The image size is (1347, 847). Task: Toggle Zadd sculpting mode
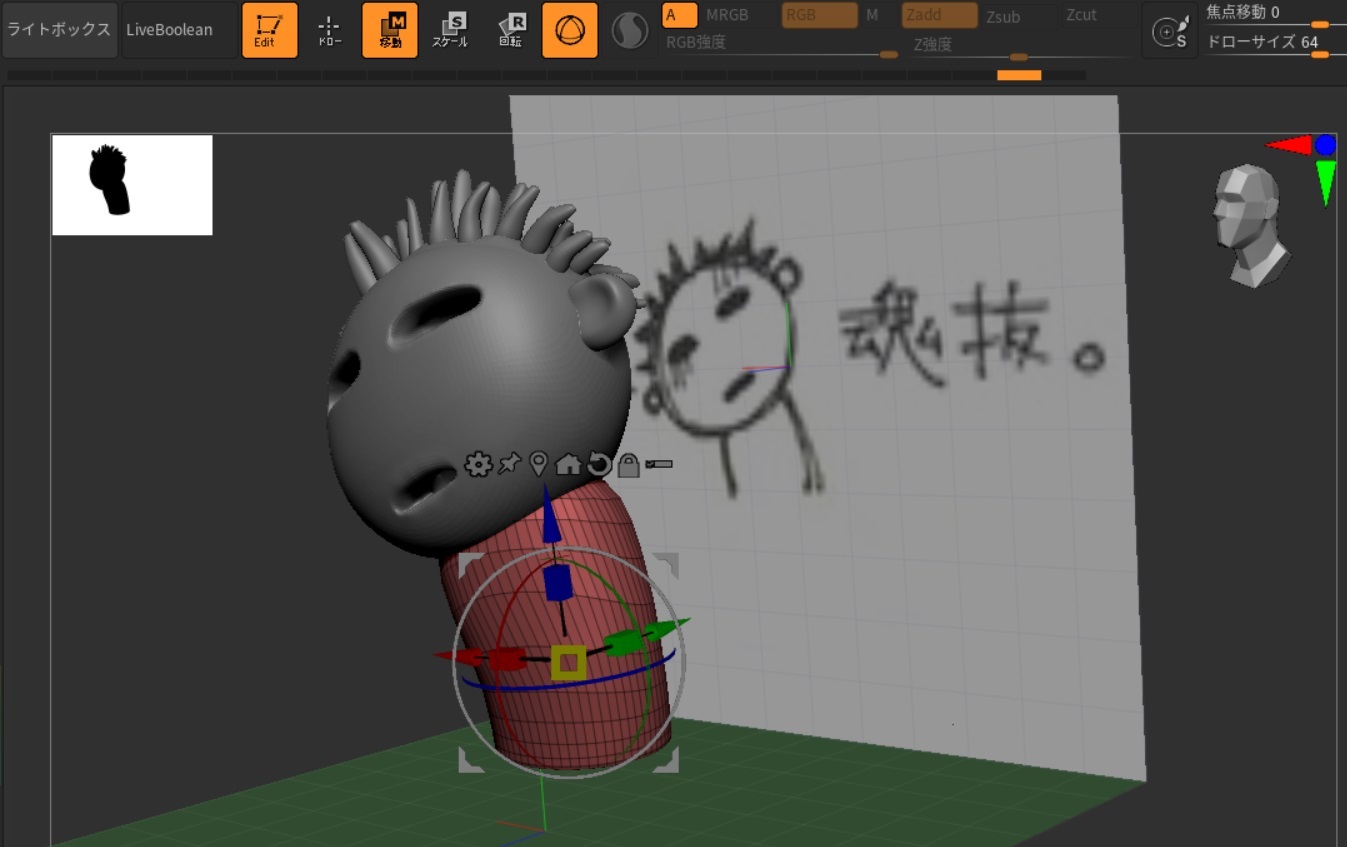pos(938,15)
